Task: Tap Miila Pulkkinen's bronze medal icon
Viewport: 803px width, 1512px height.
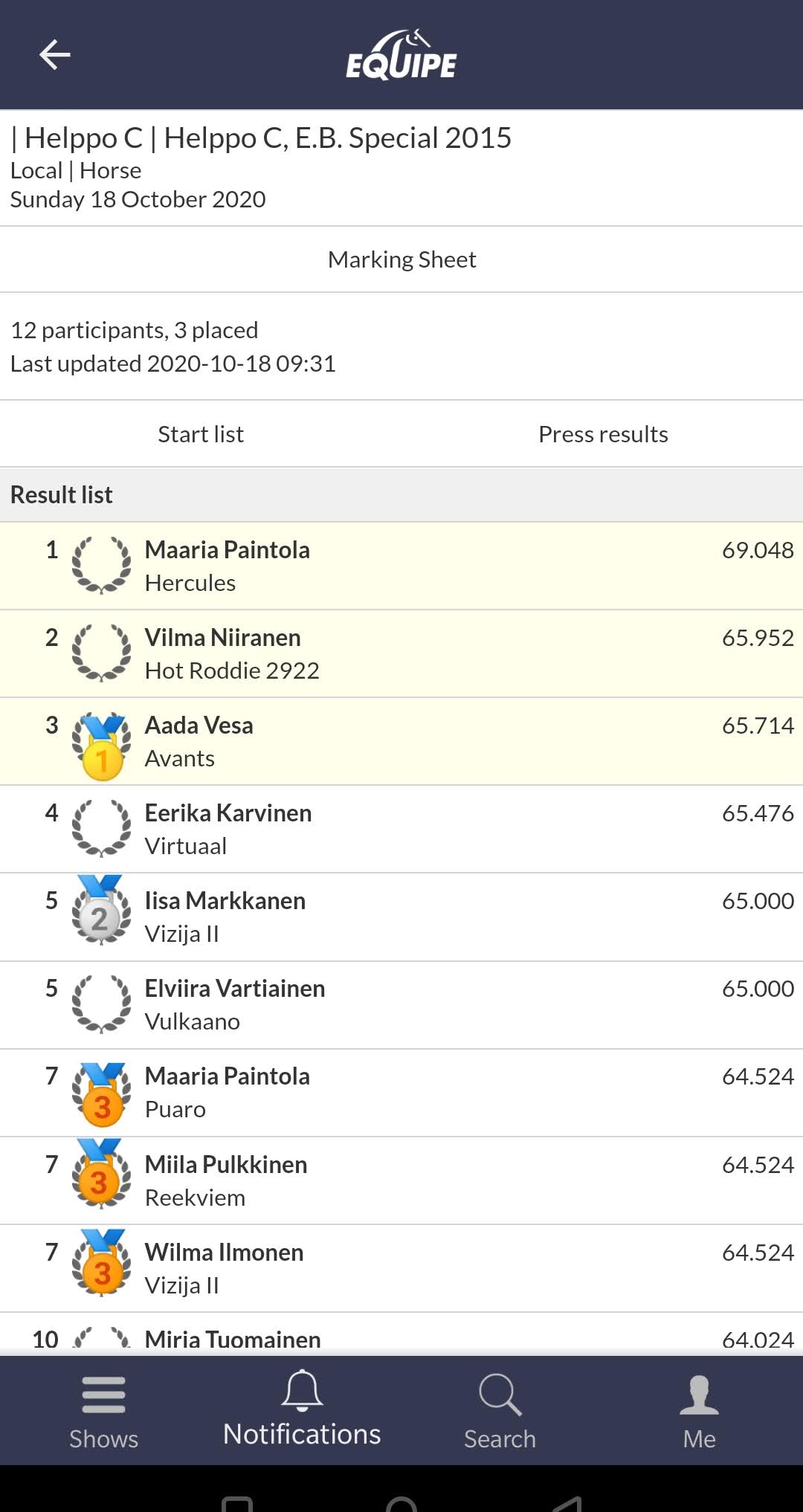Action: pyautogui.click(x=101, y=1174)
